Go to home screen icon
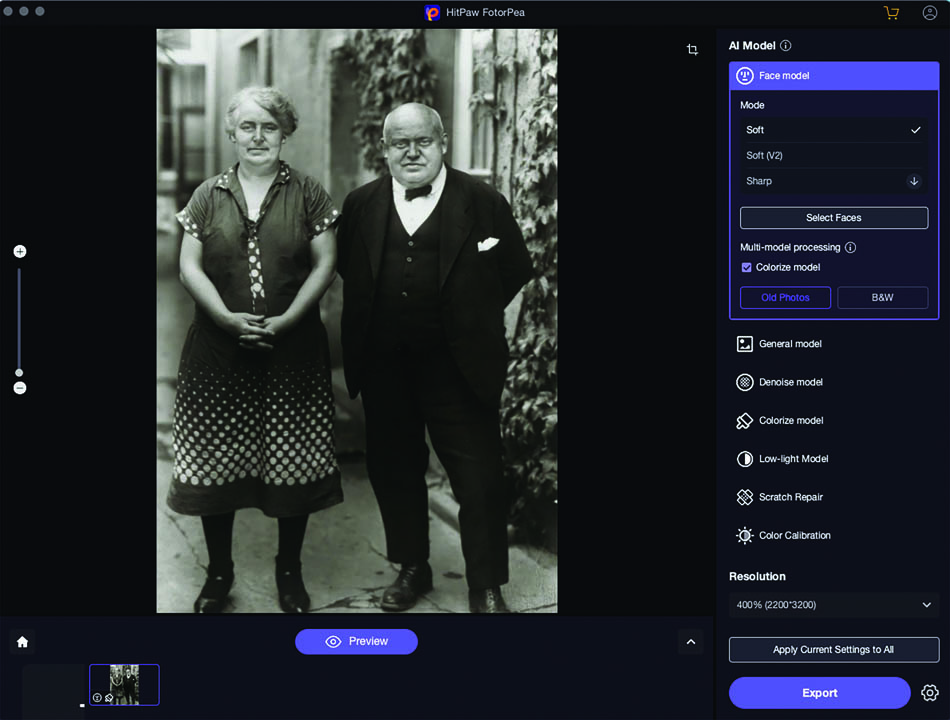The width and height of the screenshot is (950, 720). click(22, 642)
